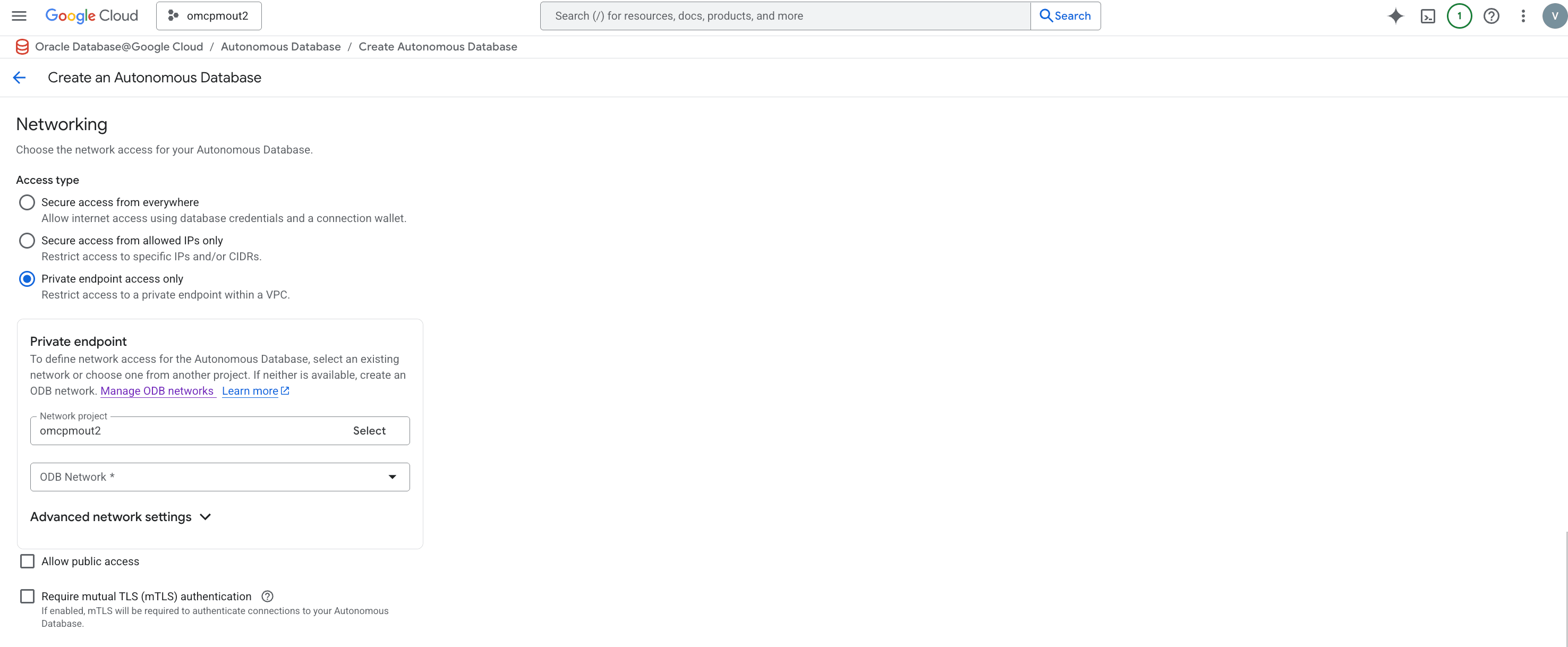Go back using the back arrow
Screen dimensions: 1568x647
[x=19, y=78]
